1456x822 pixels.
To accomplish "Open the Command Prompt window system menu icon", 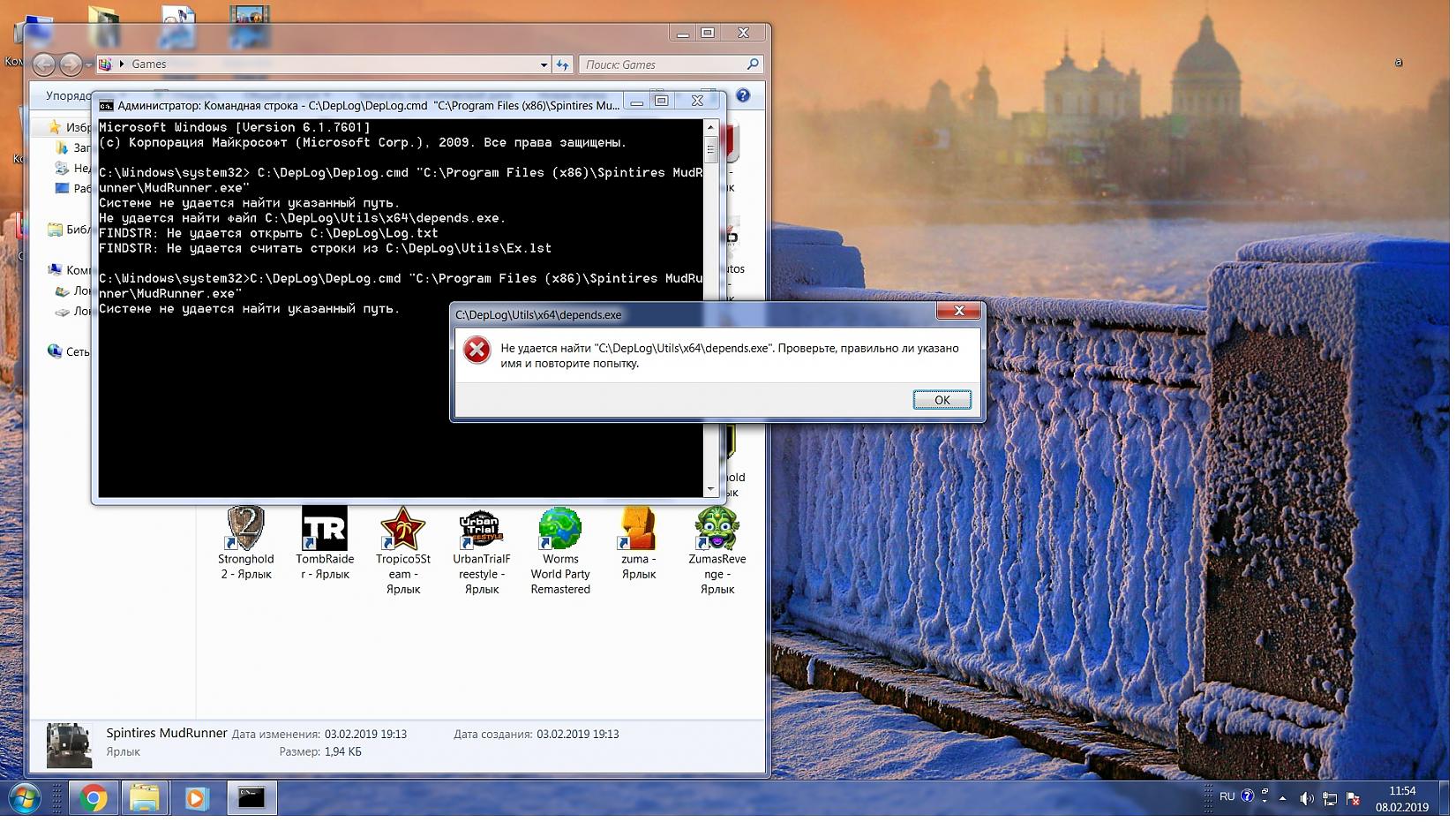I will click(106, 105).
